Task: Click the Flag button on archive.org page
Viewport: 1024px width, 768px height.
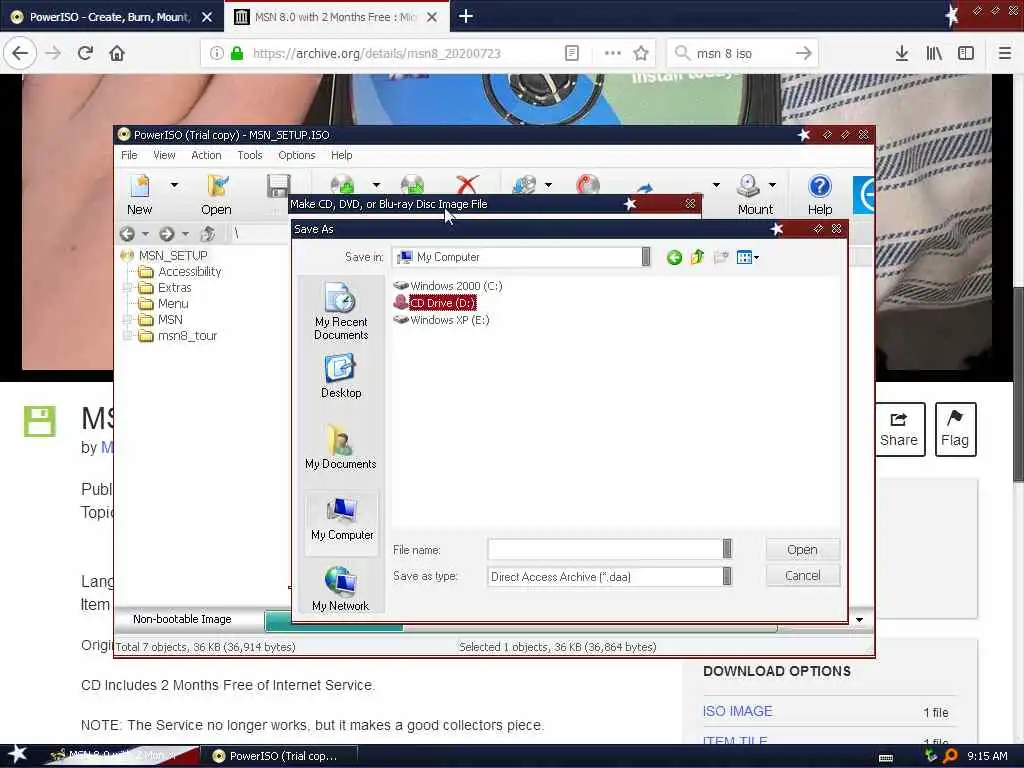Action: (x=955, y=429)
